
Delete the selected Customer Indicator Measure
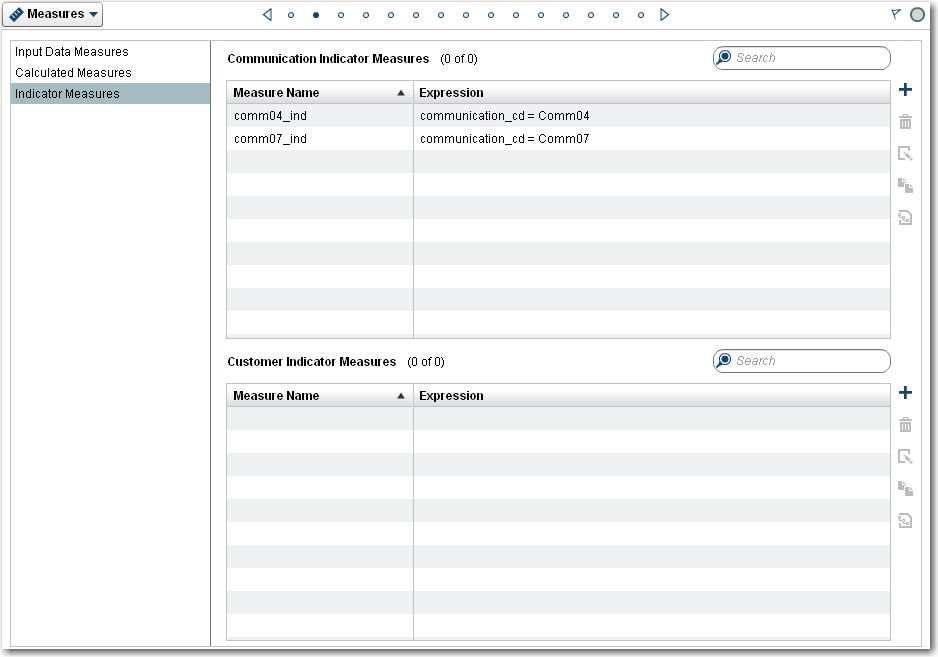tap(905, 424)
